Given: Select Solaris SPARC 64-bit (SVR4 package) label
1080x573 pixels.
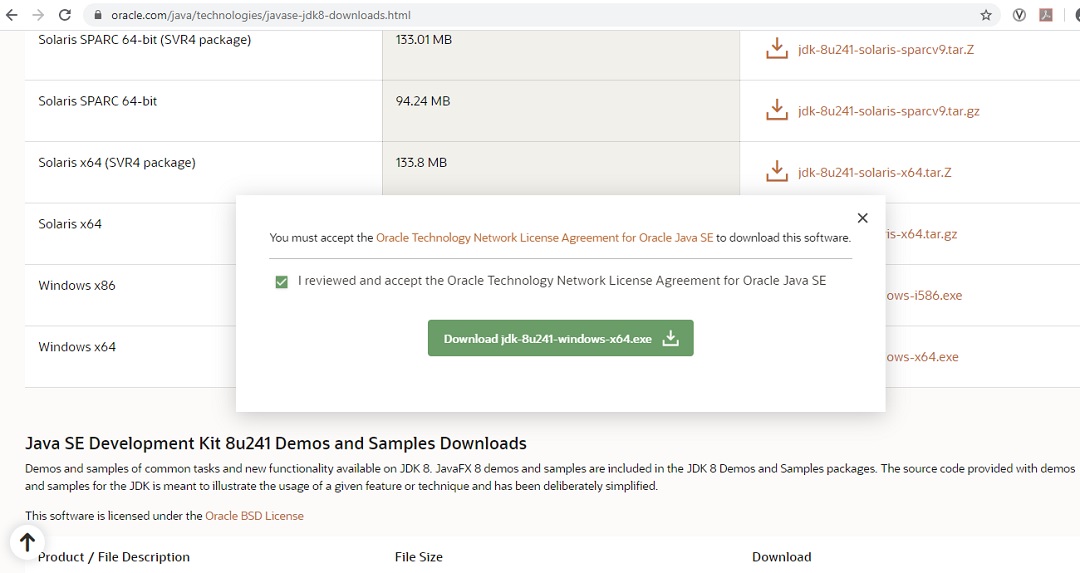Looking at the screenshot, I should (x=145, y=40).
